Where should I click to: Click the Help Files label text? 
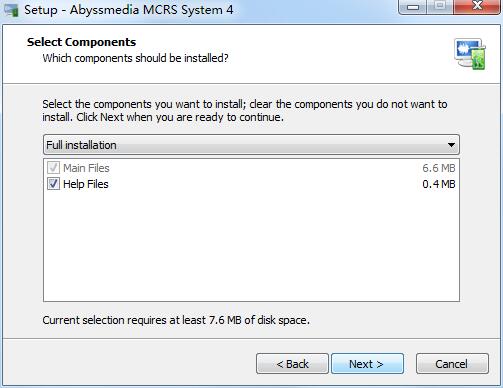point(86,184)
